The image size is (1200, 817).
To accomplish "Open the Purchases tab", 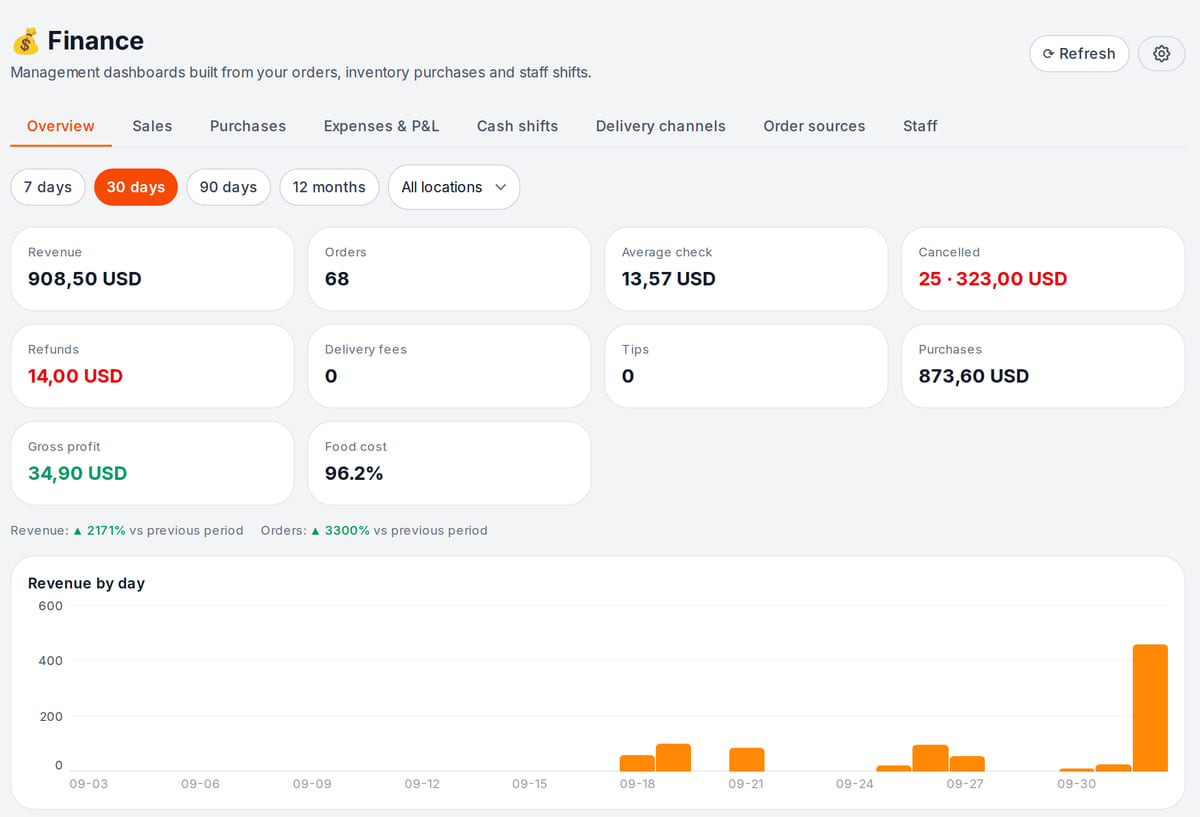I will click(248, 126).
